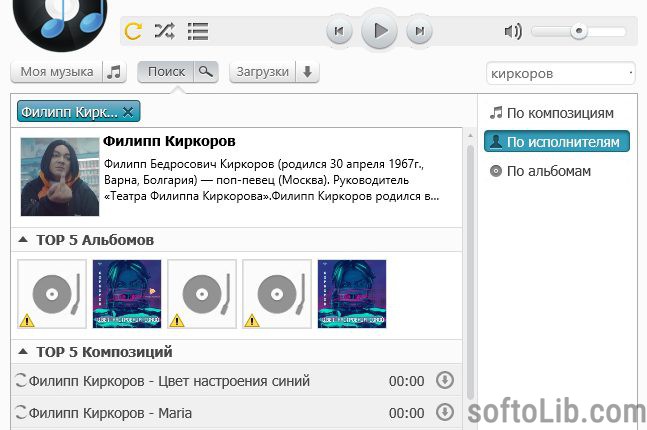Close the Филипп Кирк... result tab
Viewport: 647px width, 430px height.
pyautogui.click(x=128, y=112)
